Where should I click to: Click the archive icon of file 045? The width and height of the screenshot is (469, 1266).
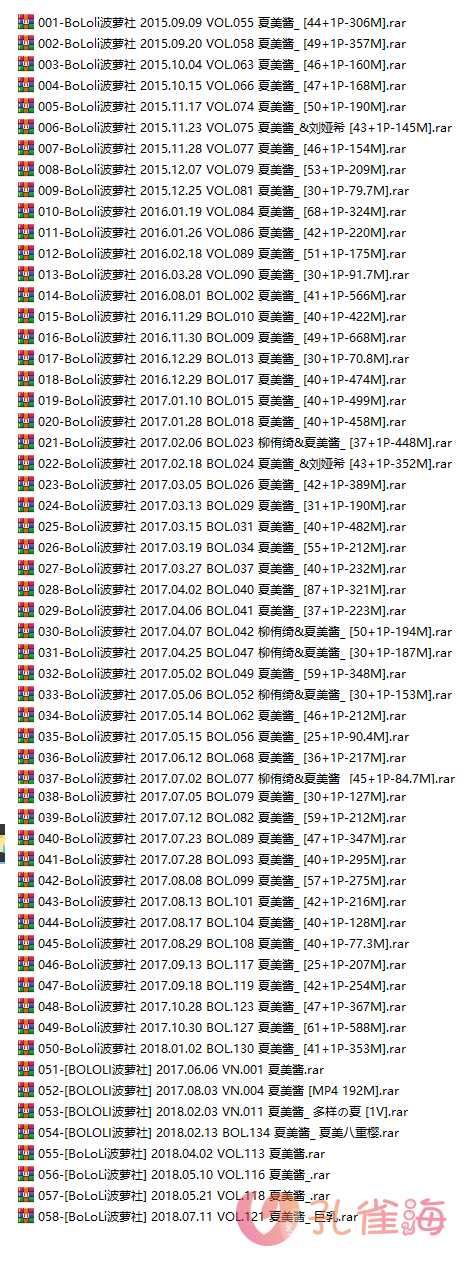click(x=26, y=945)
